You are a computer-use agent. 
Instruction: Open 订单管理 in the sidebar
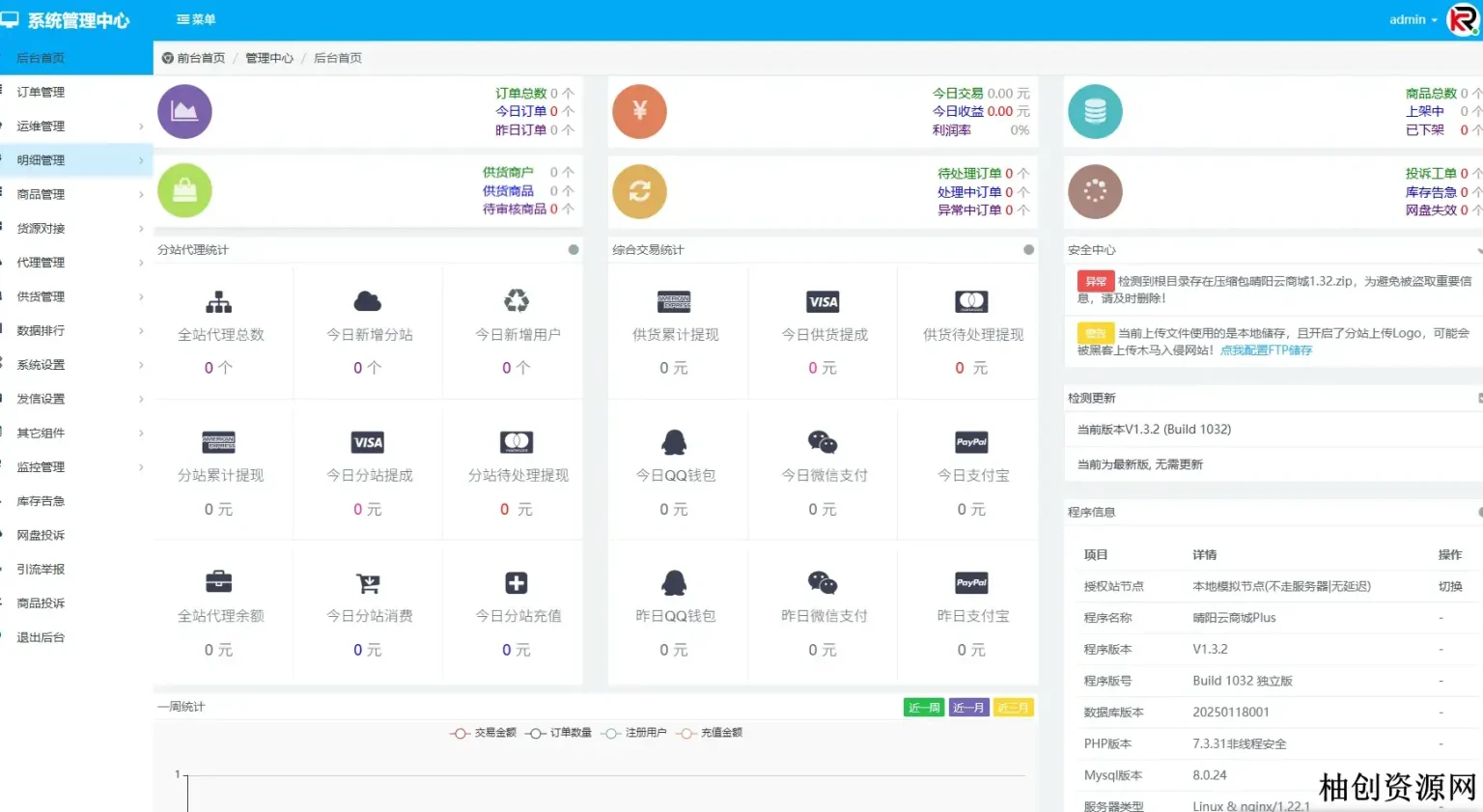pos(42,93)
